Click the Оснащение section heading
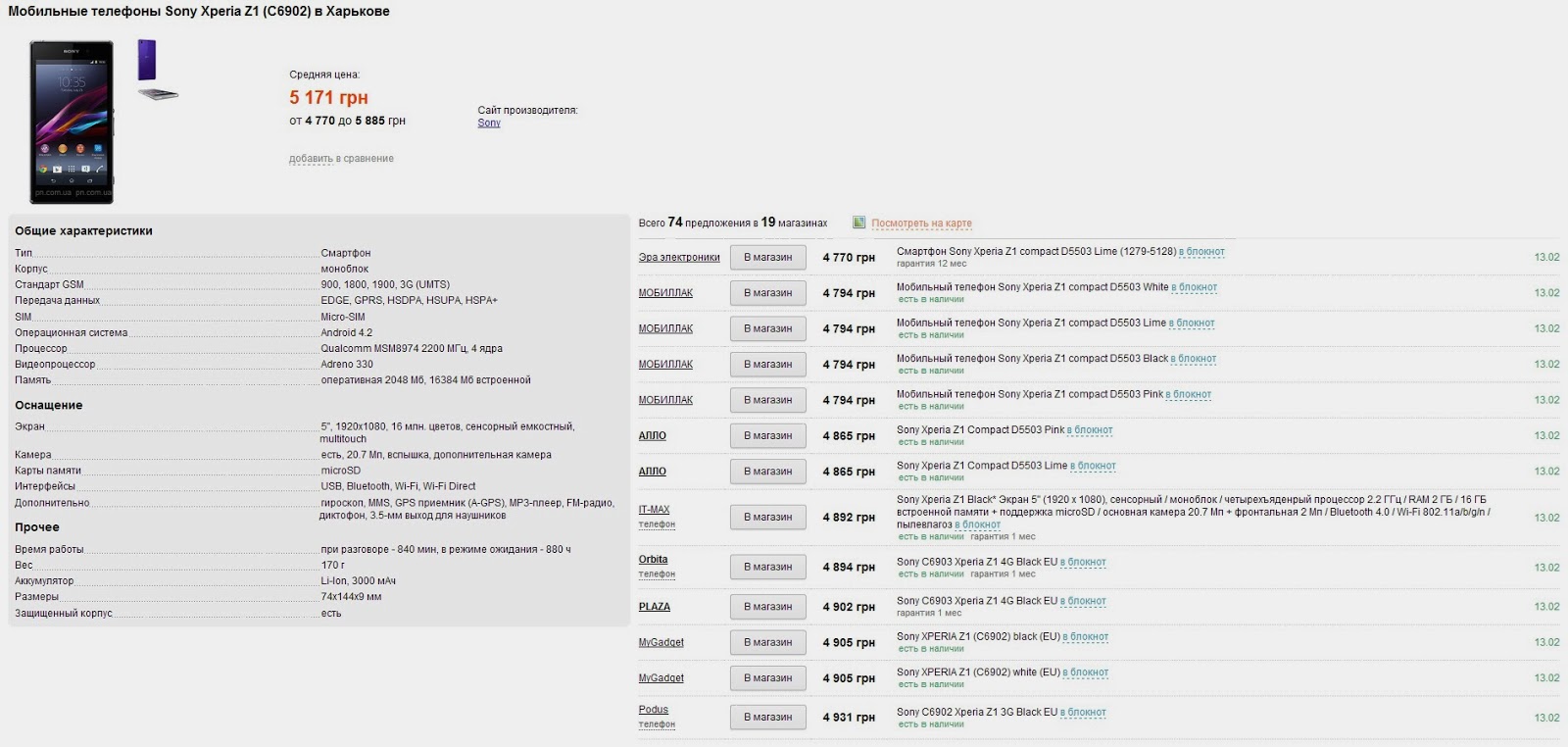This screenshot has width=1568, height=747. (48, 406)
